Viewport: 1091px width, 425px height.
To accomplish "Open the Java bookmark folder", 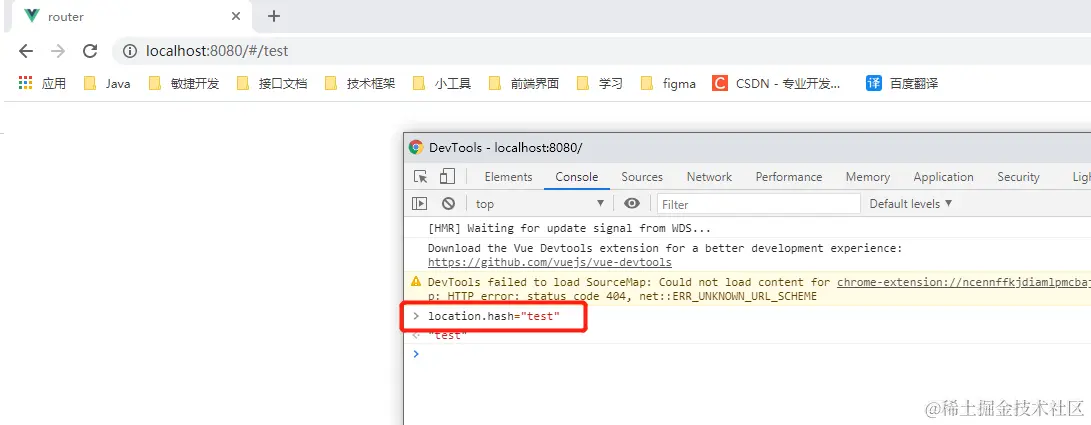I will [x=106, y=83].
